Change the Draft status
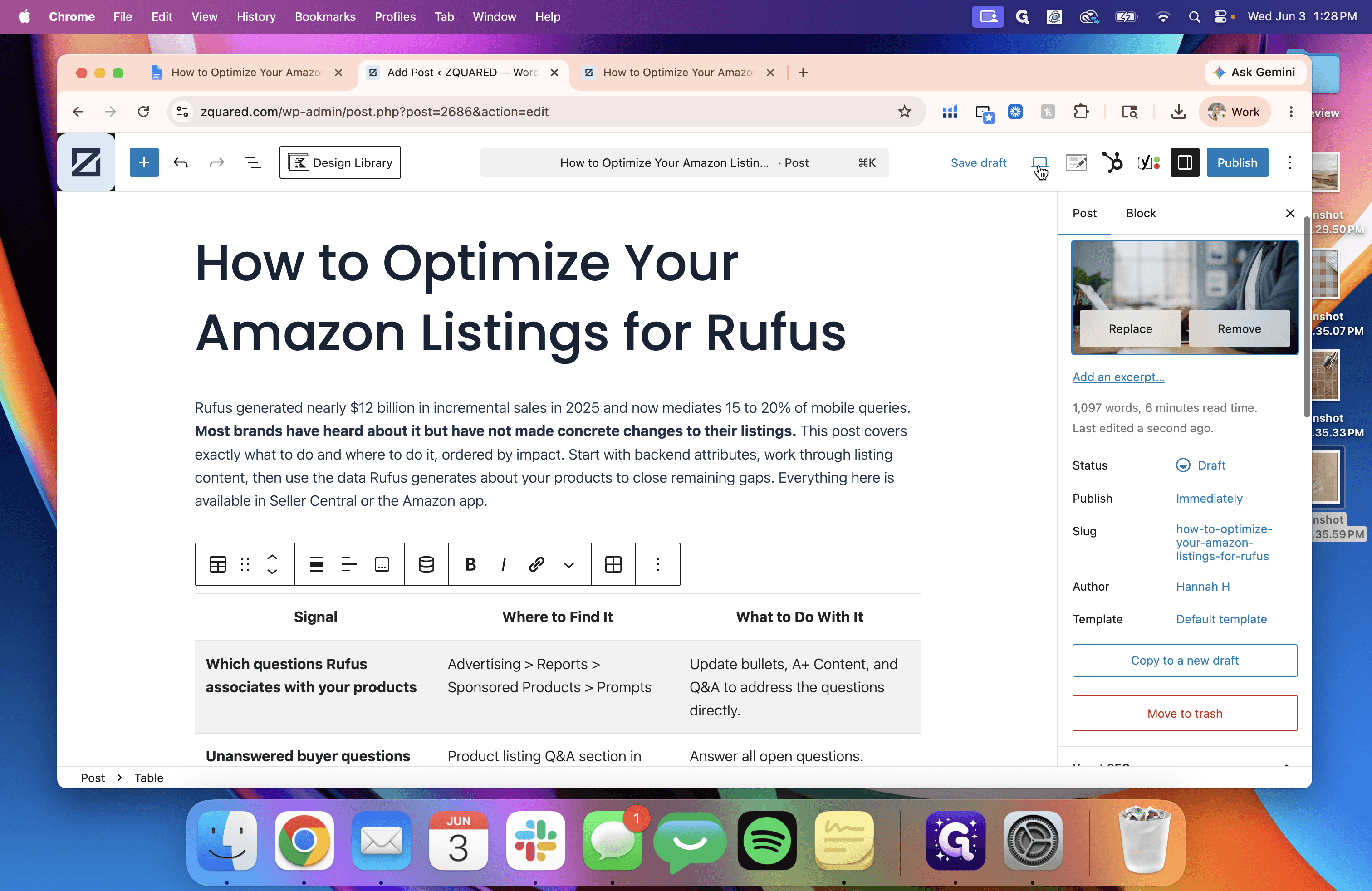The image size is (1372, 891). point(1201,465)
